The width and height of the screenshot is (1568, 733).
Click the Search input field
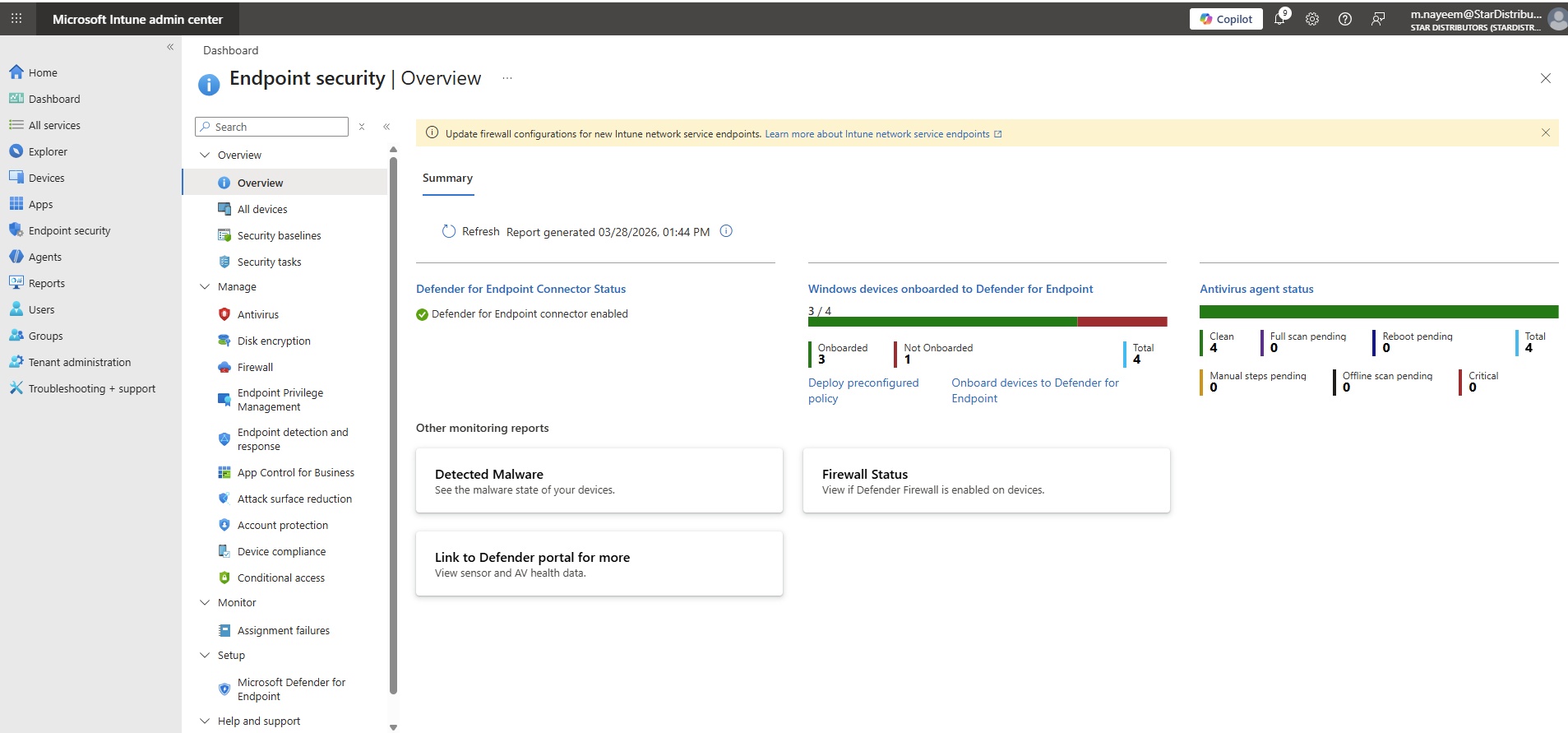278,127
